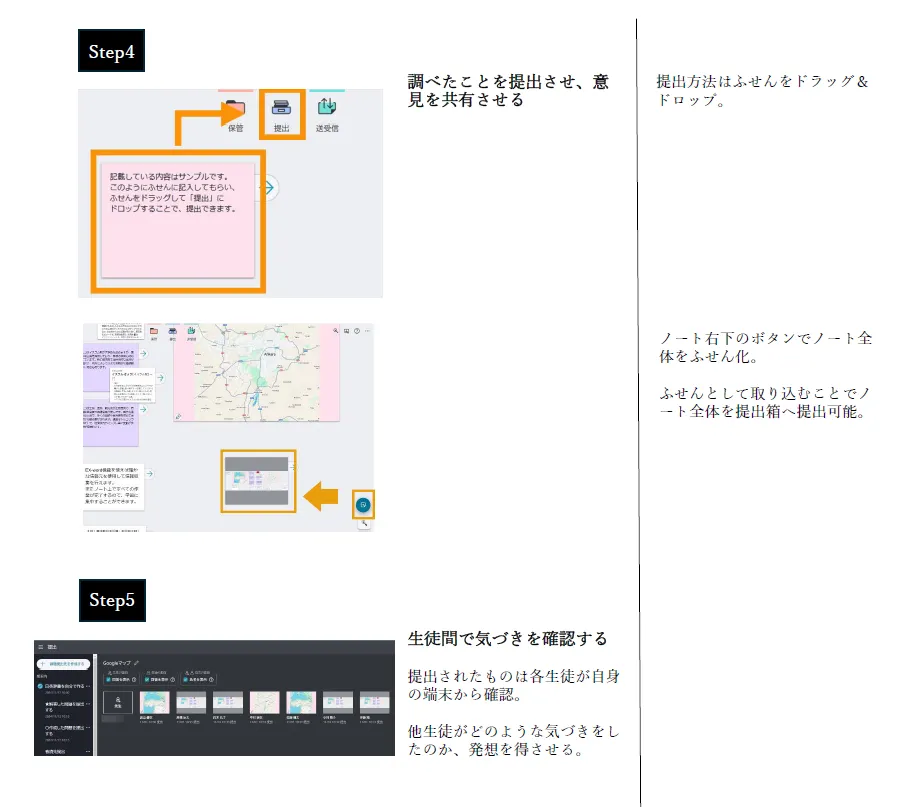The height and width of the screenshot is (807, 903).
Task: Open options for first submission box item
Action: 90,687
